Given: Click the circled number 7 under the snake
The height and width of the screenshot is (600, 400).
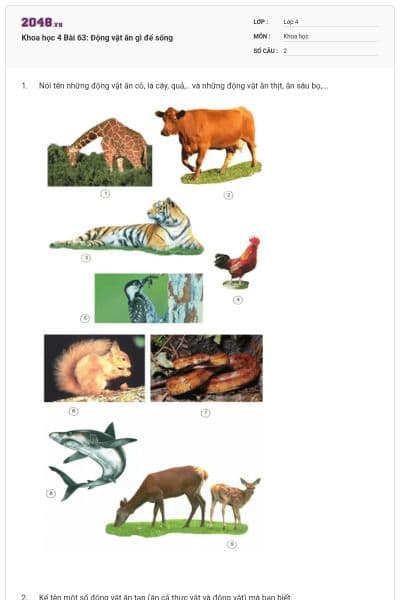Looking at the screenshot, I should (206, 412).
